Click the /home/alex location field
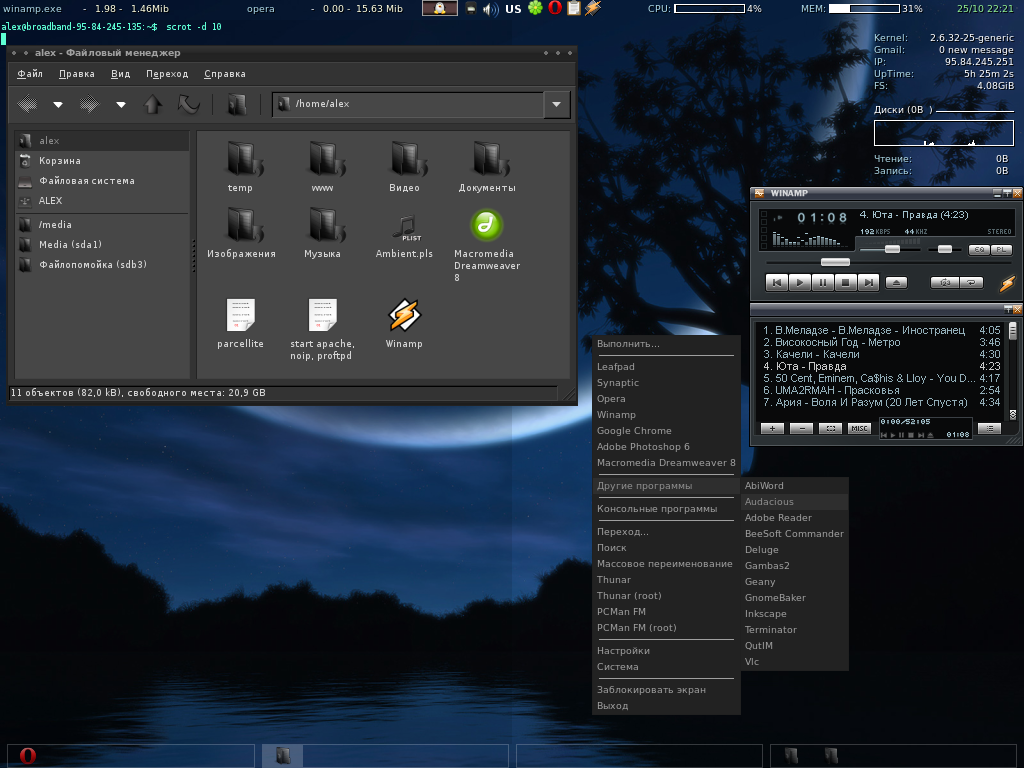This screenshot has width=1024, height=768. (408, 104)
